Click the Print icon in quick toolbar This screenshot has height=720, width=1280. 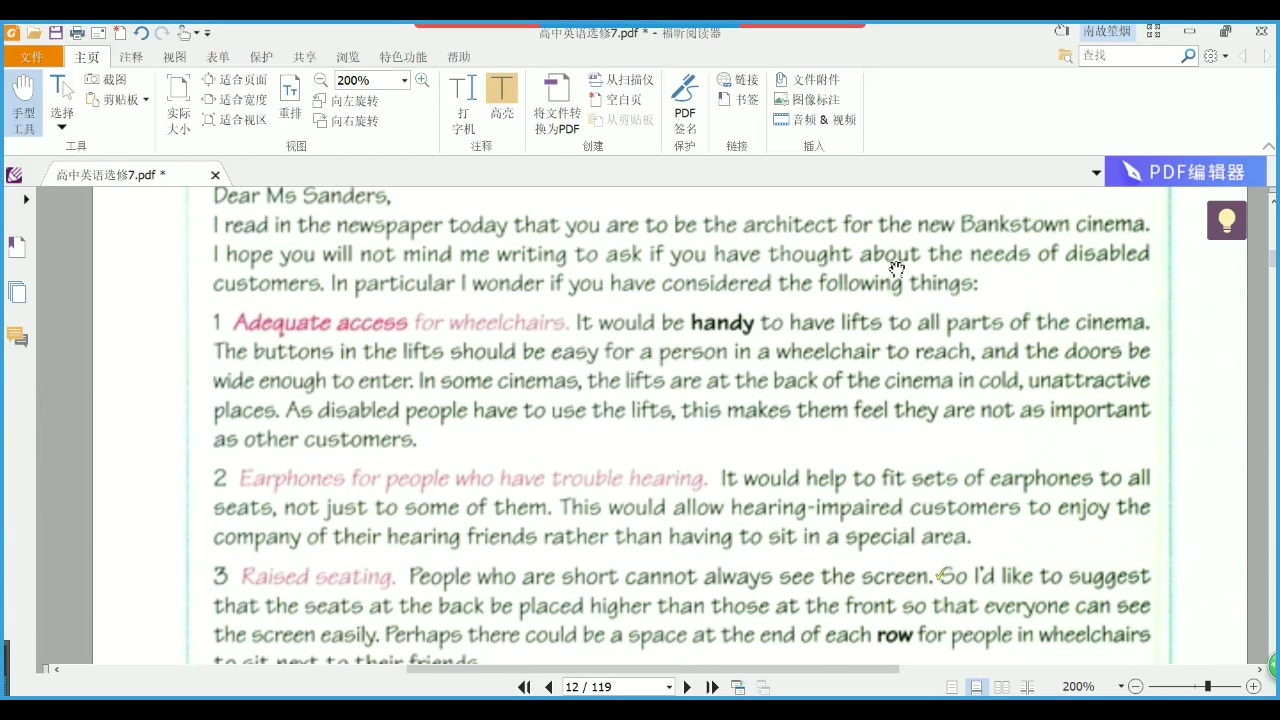pyautogui.click(x=77, y=33)
